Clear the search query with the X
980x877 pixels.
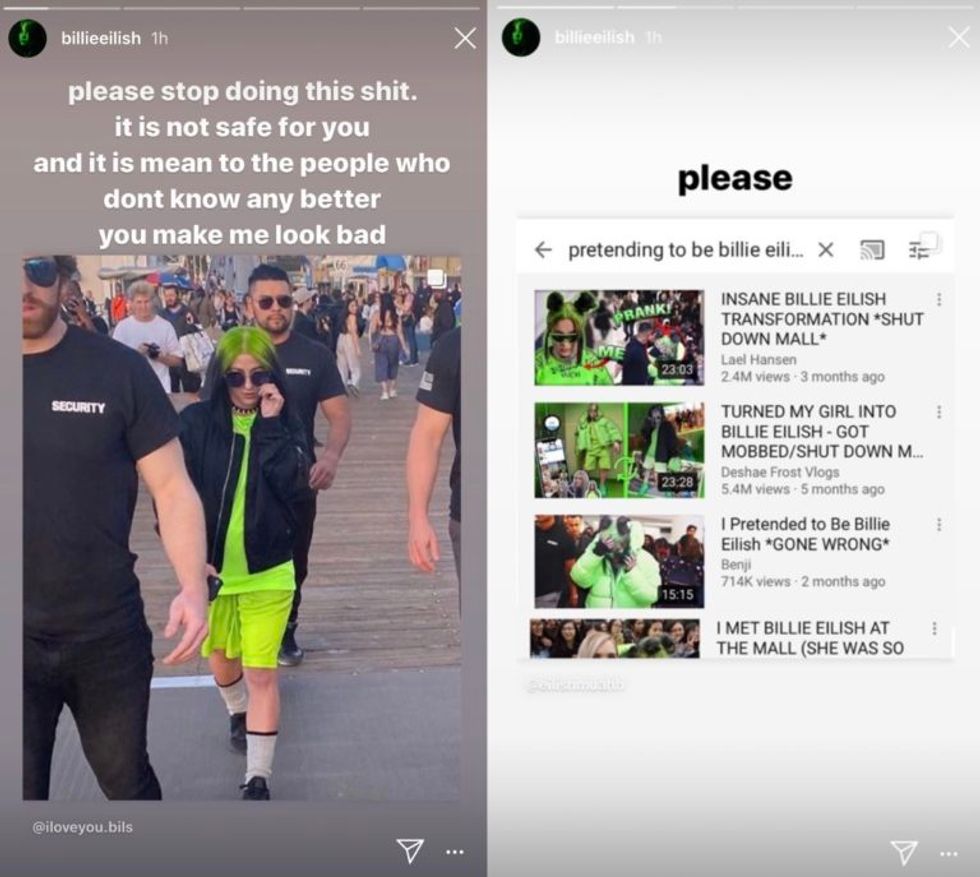click(826, 250)
